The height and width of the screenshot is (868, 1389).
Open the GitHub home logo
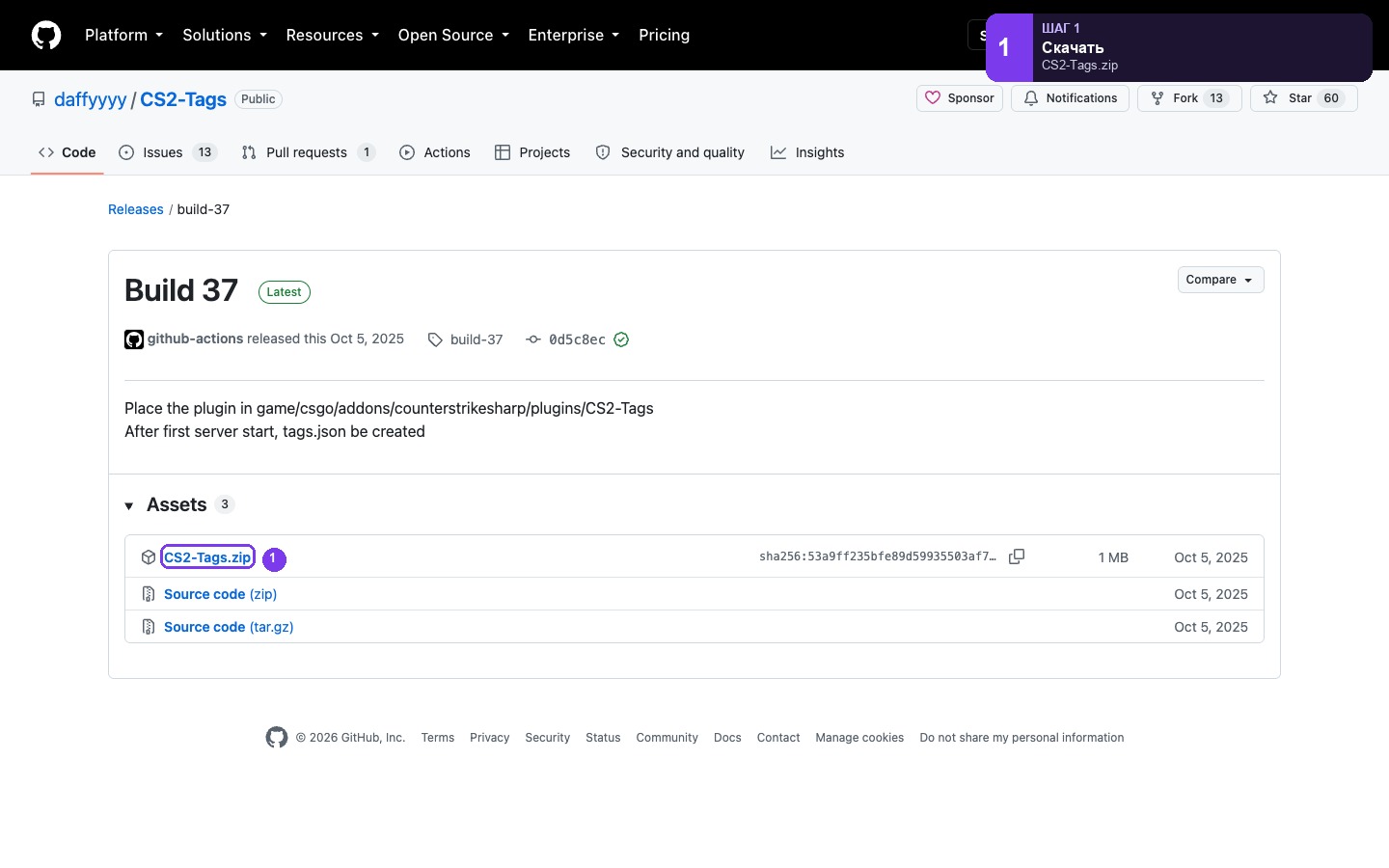pyautogui.click(x=46, y=35)
